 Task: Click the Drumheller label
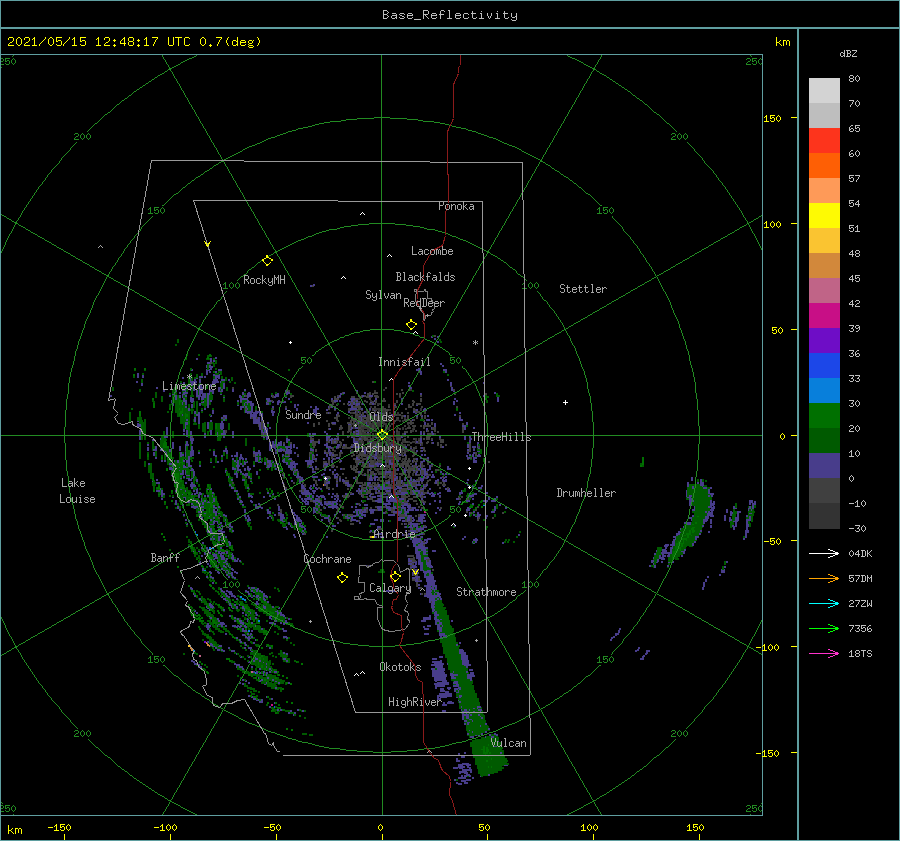pos(586,493)
